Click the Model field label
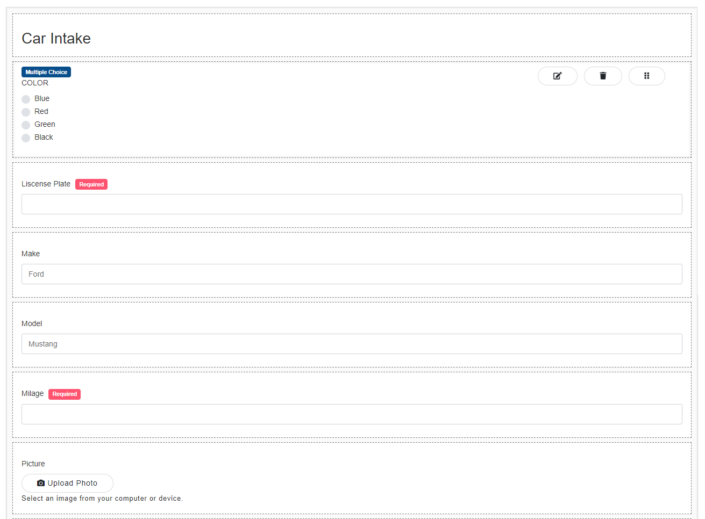The height and width of the screenshot is (519, 705). 32,324
